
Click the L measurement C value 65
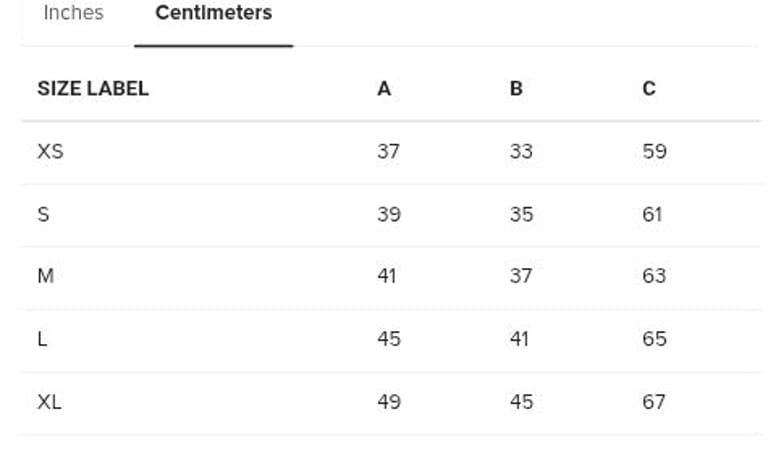click(654, 339)
